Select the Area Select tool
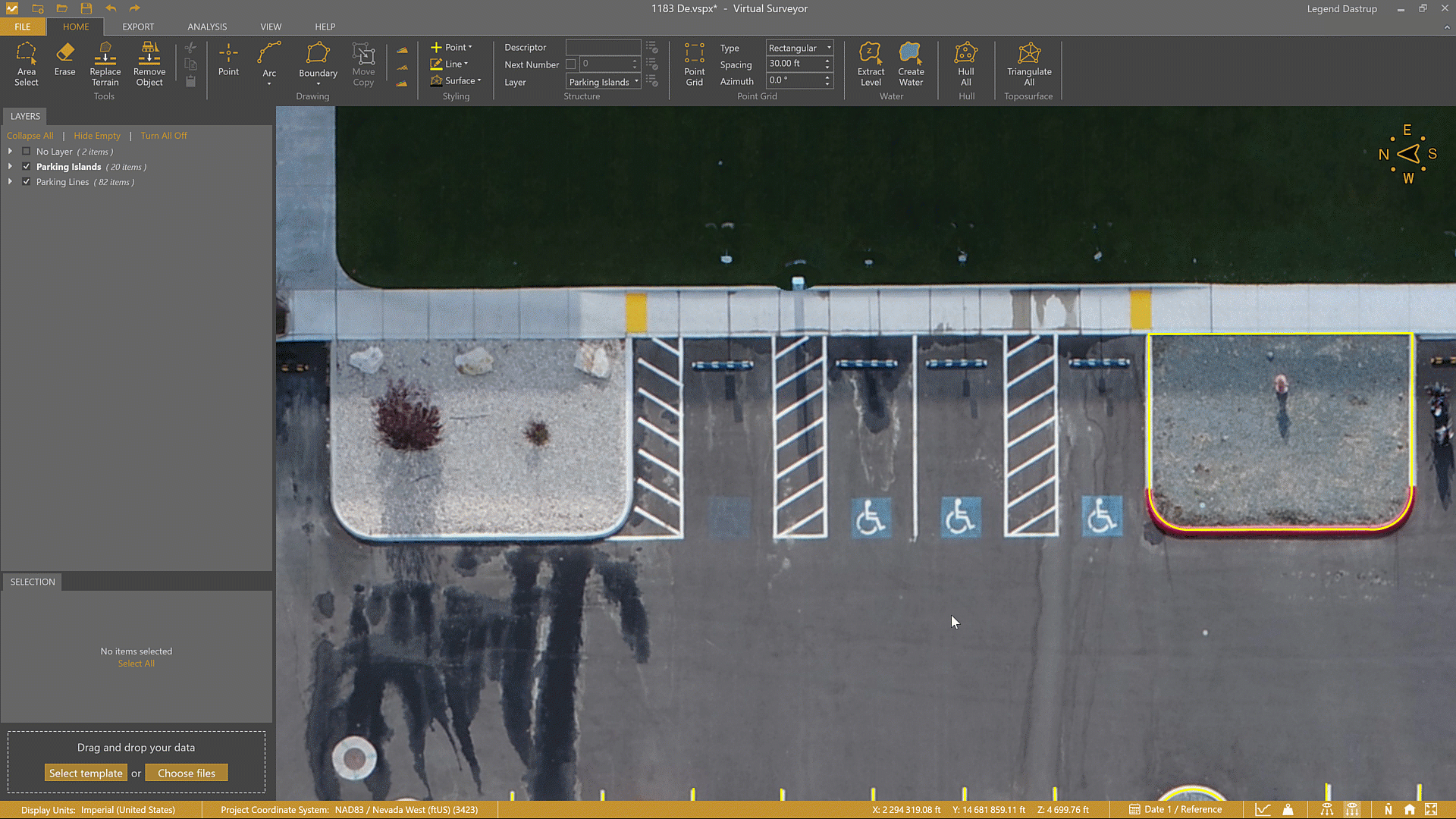 26,64
